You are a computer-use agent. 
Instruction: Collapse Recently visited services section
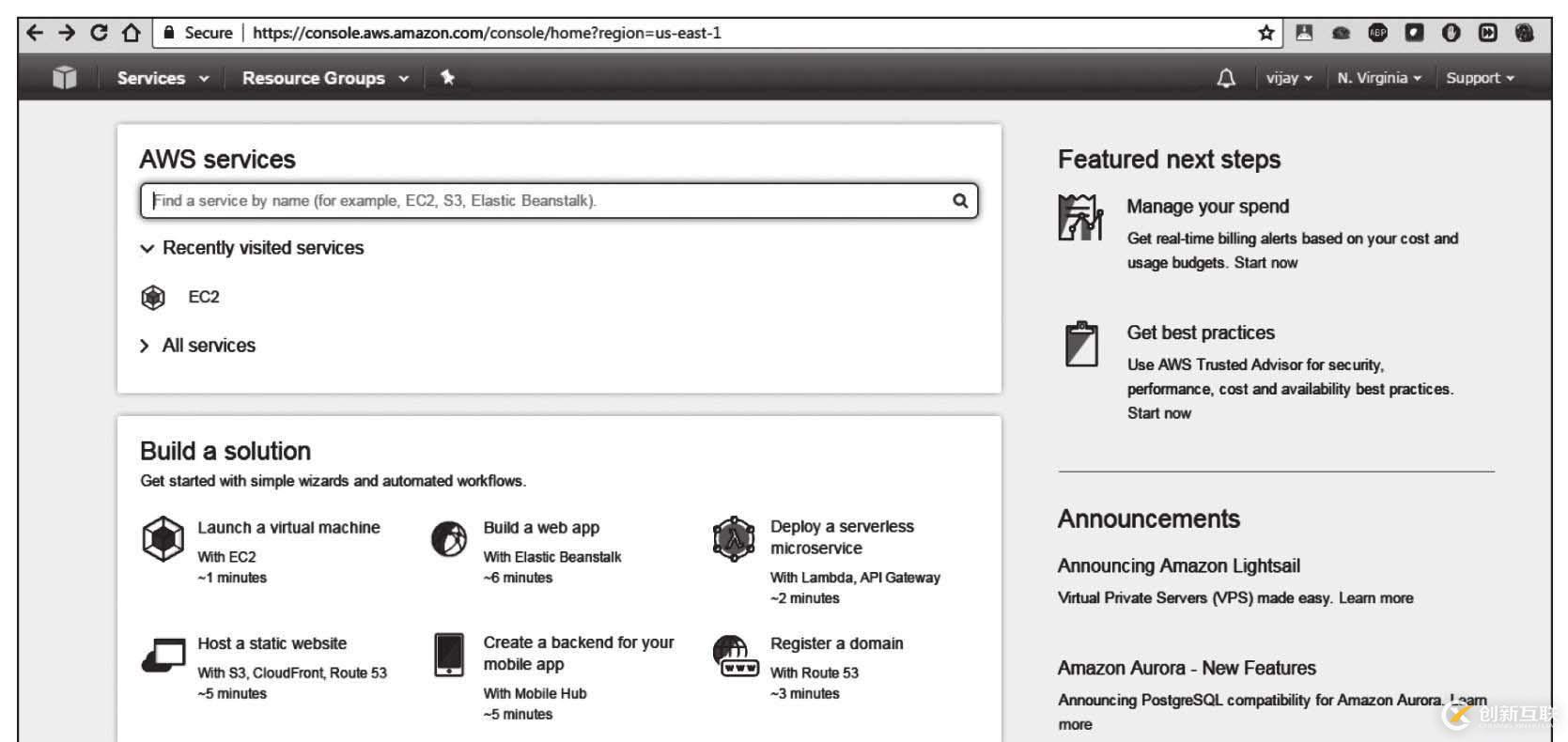(x=252, y=248)
